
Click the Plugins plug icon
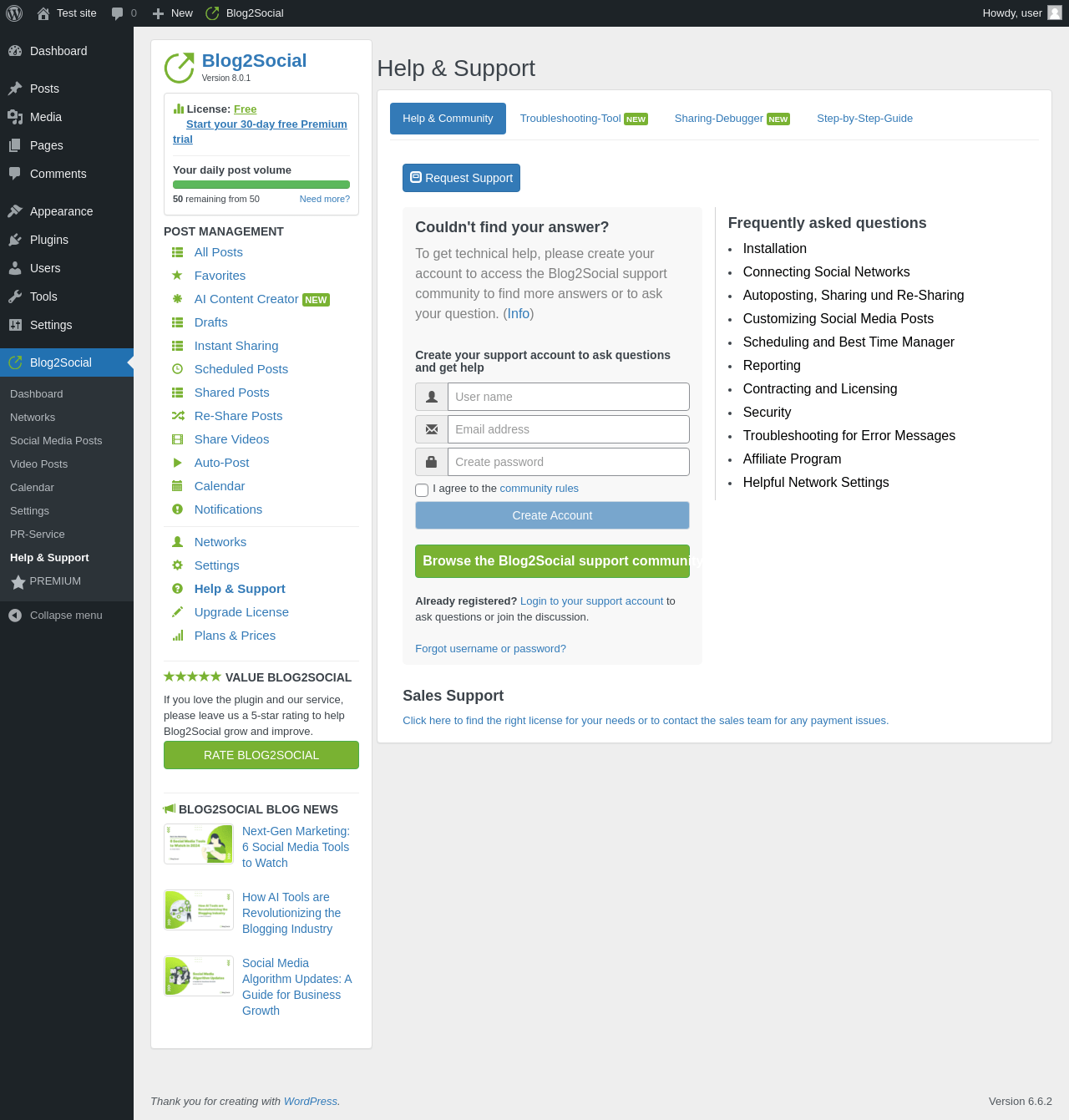[x=15, y=240]
